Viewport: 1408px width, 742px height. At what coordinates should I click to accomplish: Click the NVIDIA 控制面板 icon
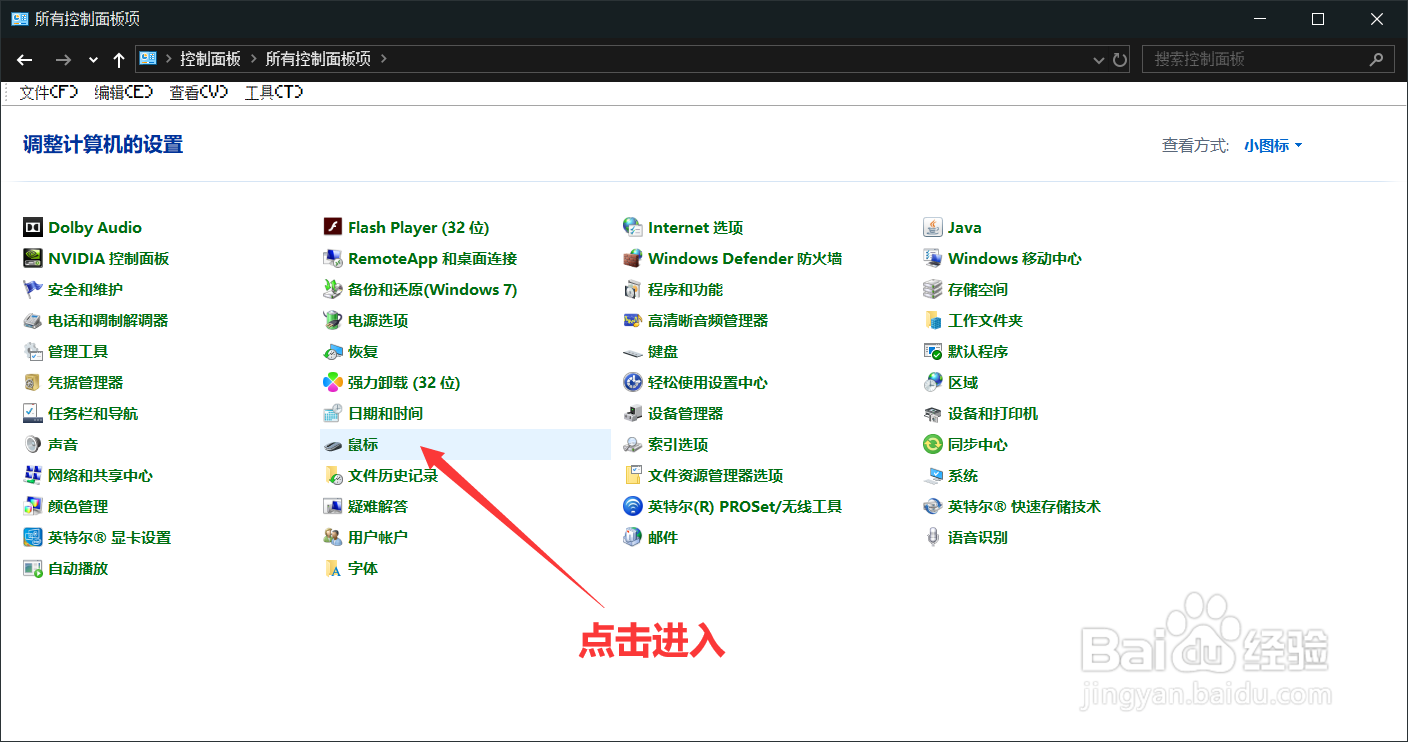(x=33, y=258)
